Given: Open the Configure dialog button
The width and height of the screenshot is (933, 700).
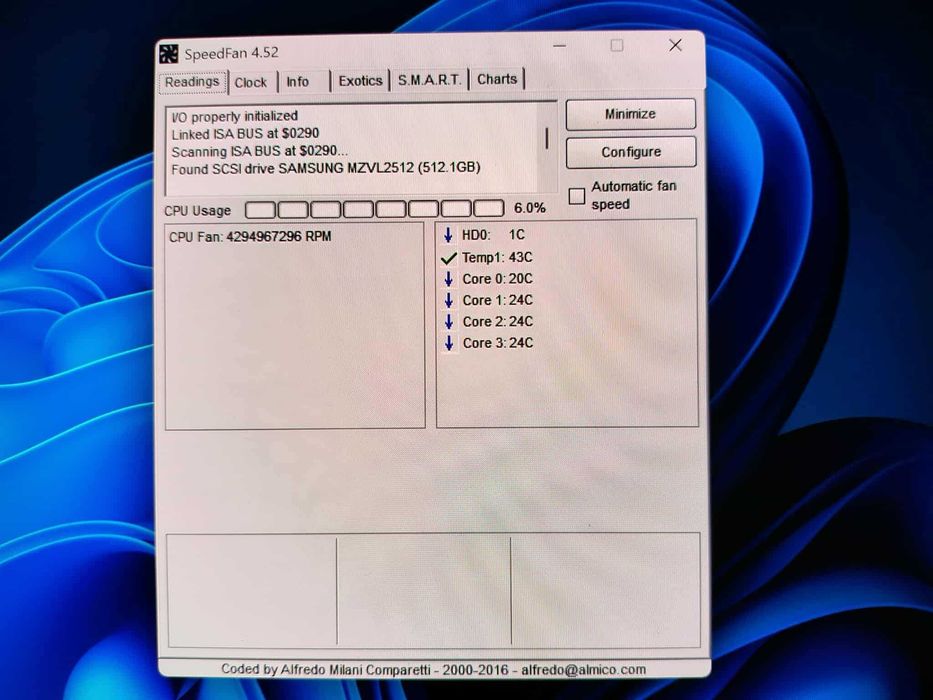Looking at the screenshot, I should pos(631,152).
